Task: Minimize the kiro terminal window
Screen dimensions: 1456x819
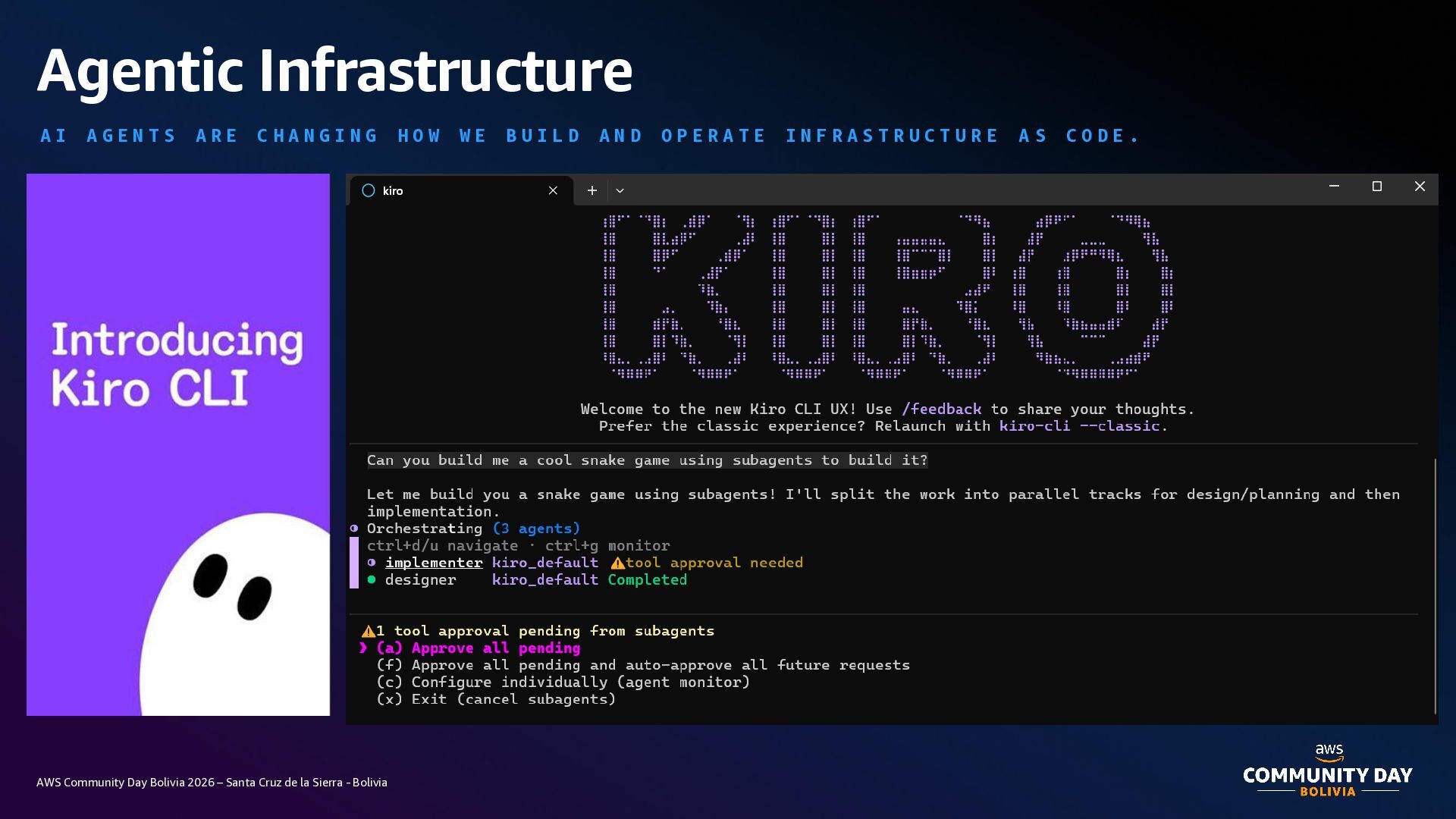Action: (1334, 187)
